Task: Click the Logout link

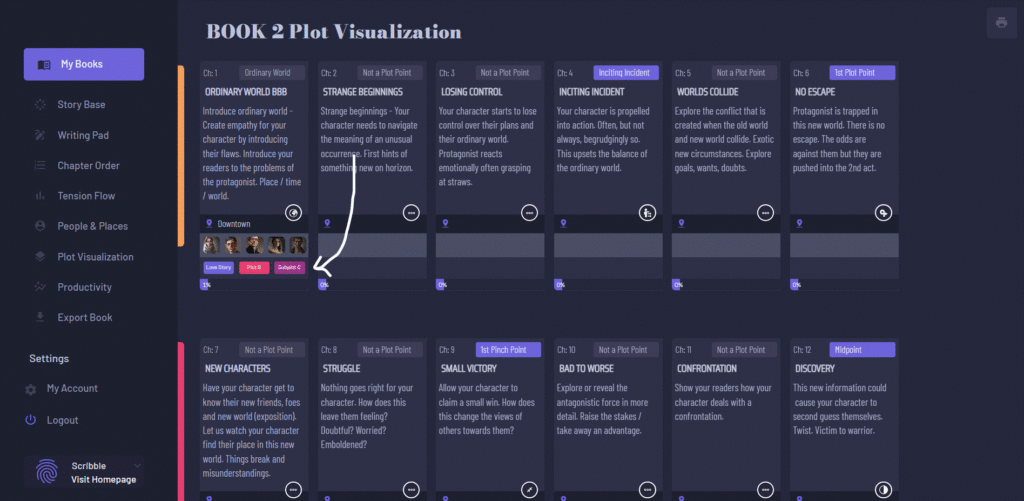Action: click(x=62, y=420)
